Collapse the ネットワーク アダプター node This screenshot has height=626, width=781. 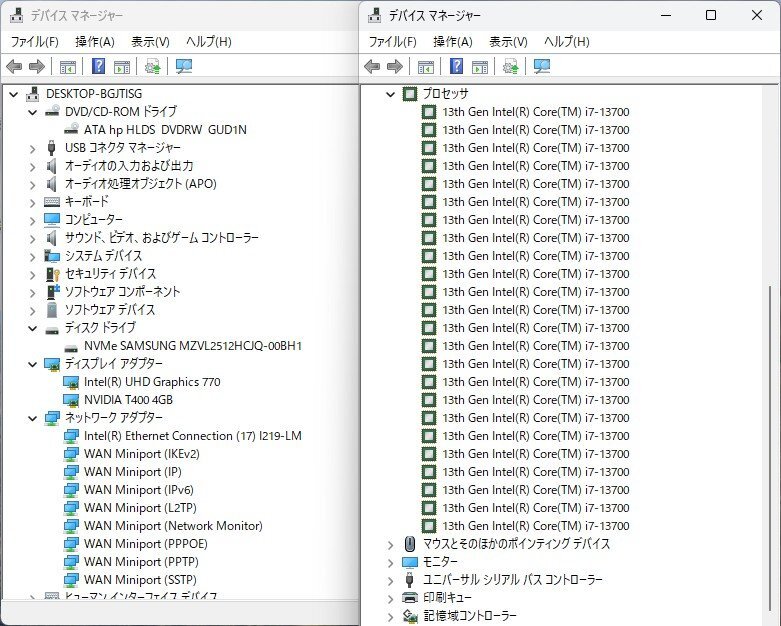click(x=32, y=417)
